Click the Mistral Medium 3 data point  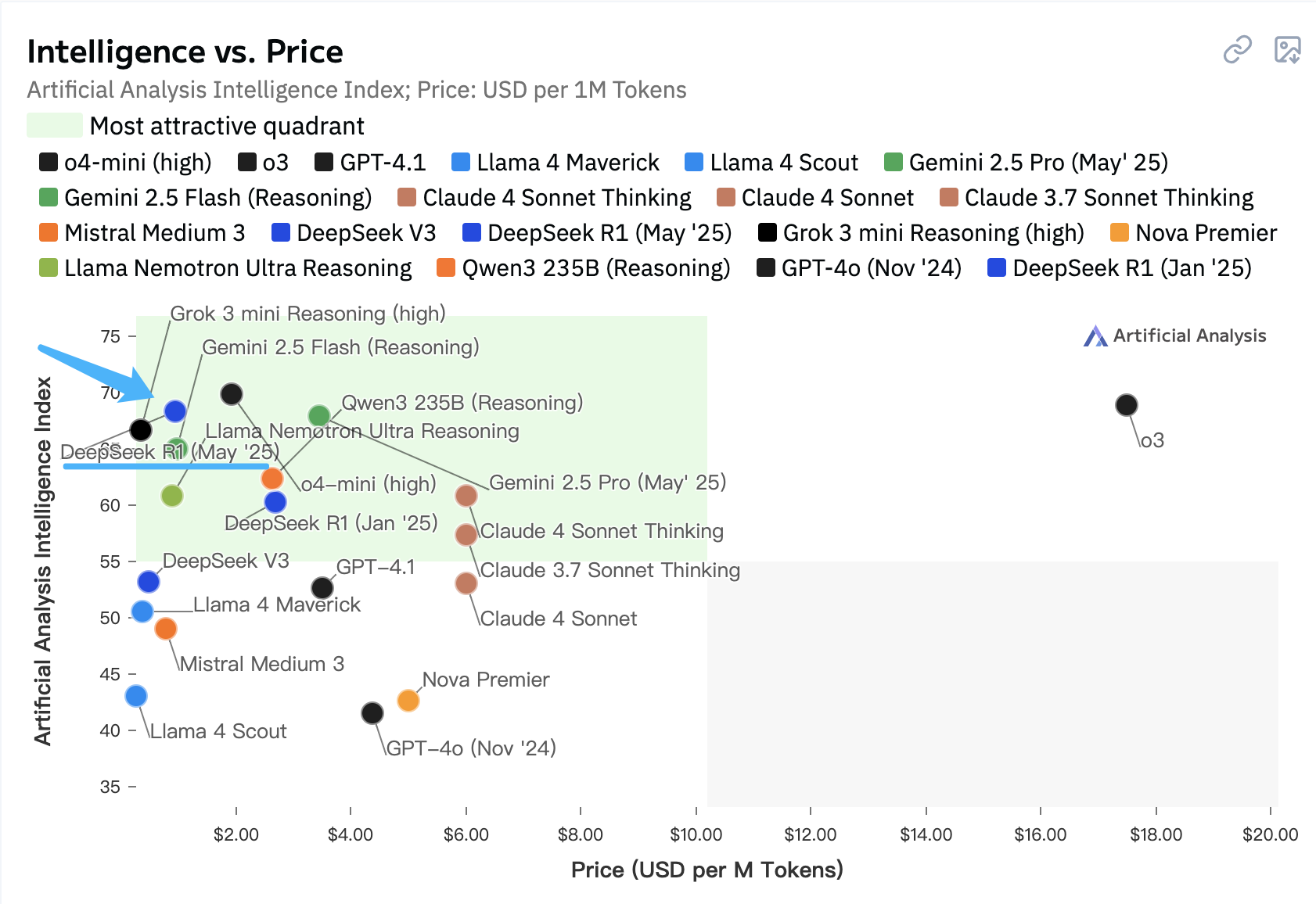166,628
